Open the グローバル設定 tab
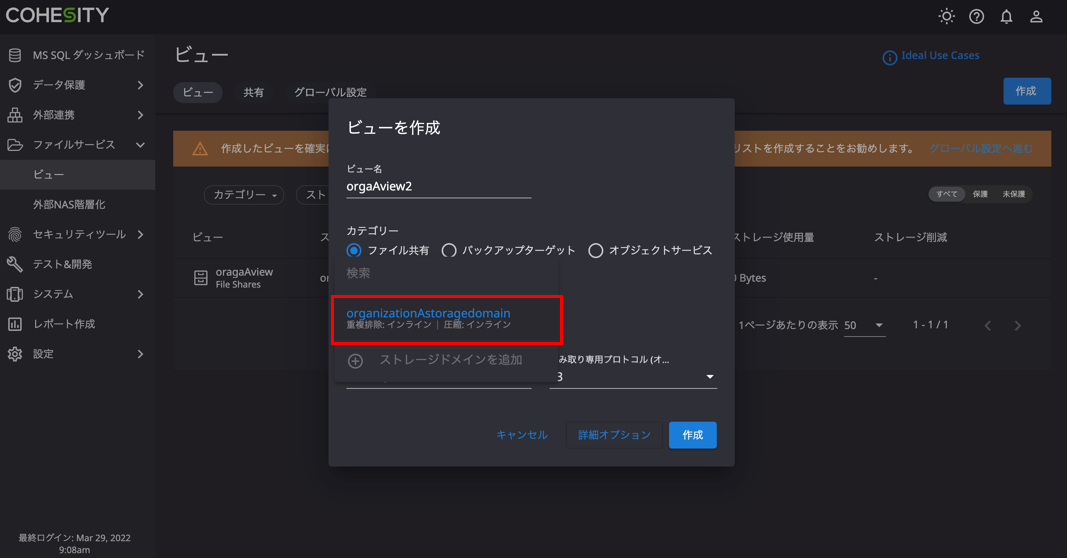 click(330, 92)
